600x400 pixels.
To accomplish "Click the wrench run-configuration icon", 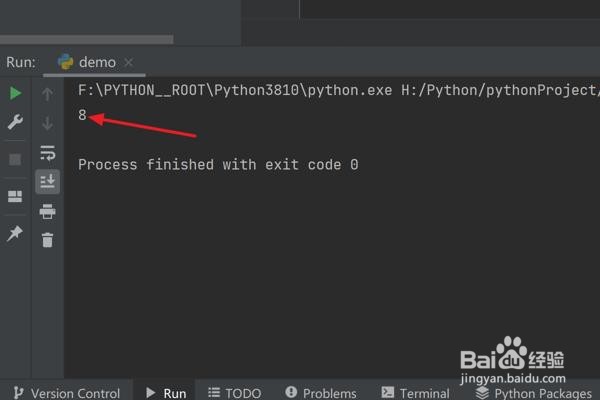I will click(x=15, y=122).
